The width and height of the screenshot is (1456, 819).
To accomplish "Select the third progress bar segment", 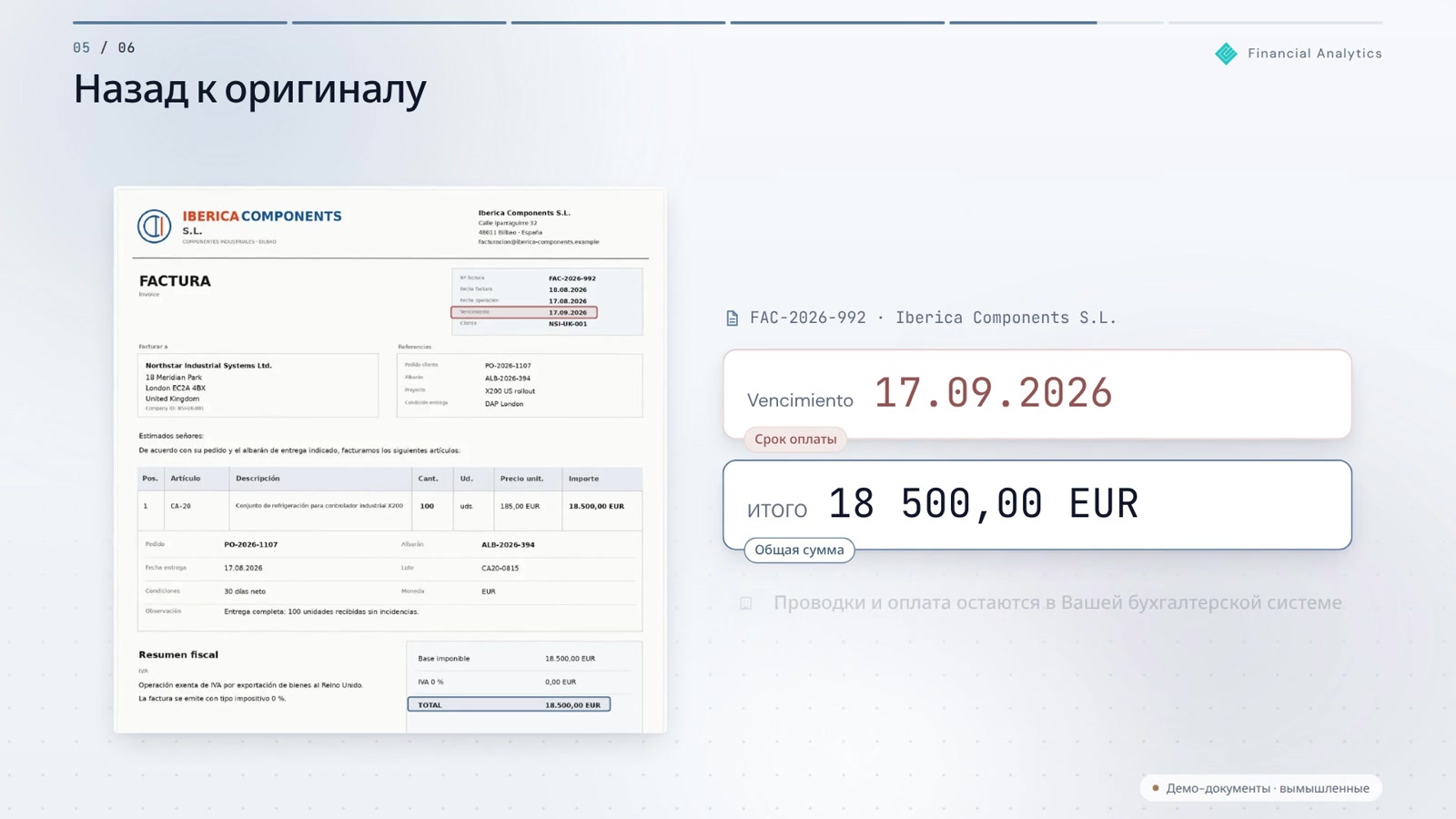I will [618, 22].
